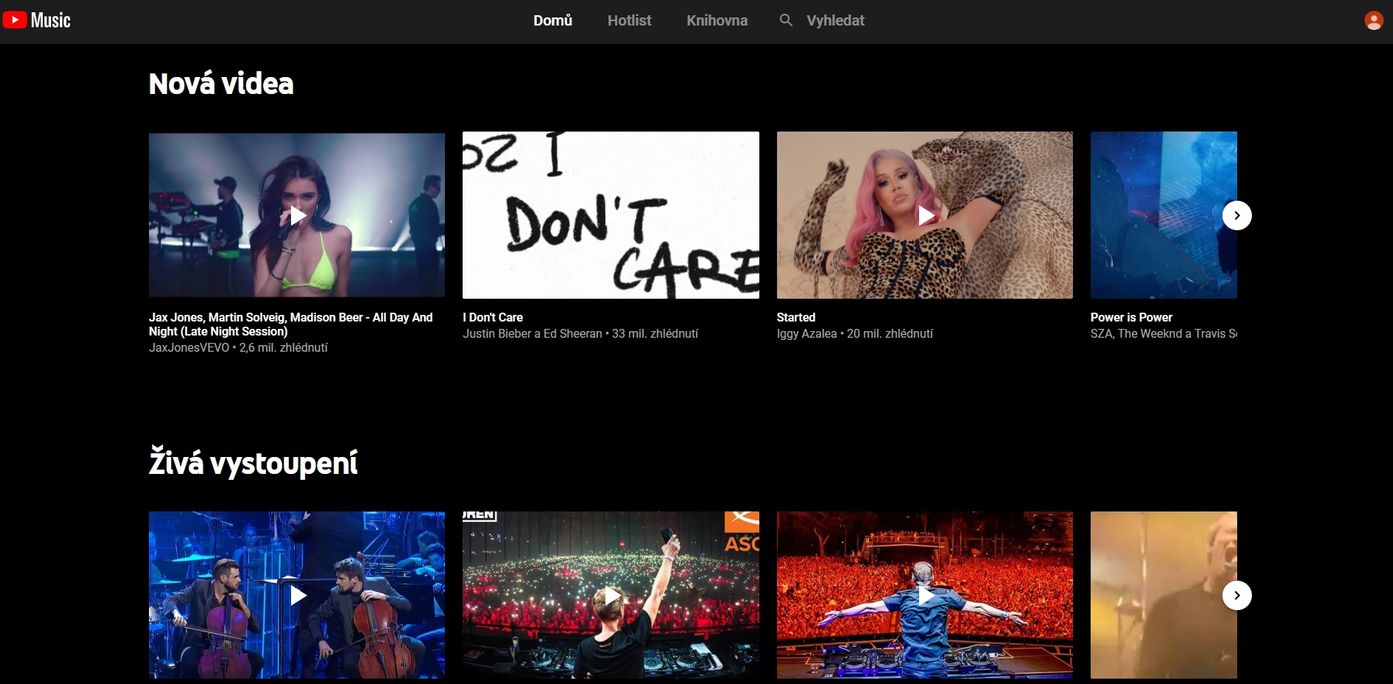The width and height of the screenshot is (1393, 684).
Task: Click the Started title link
Action: coord(796,317)
